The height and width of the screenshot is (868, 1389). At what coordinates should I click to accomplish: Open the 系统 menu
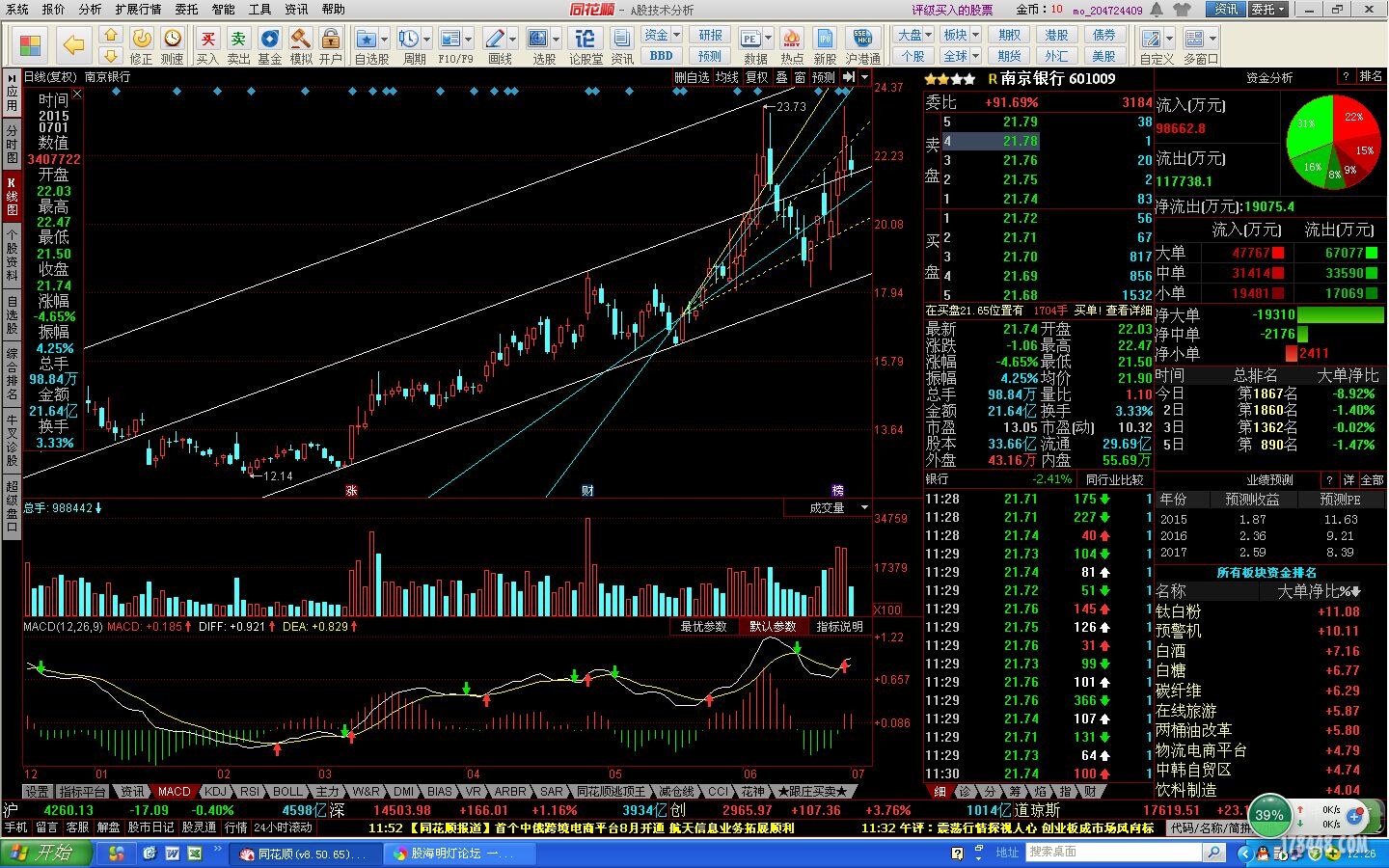pyautogui.click(x=17, y=9)
